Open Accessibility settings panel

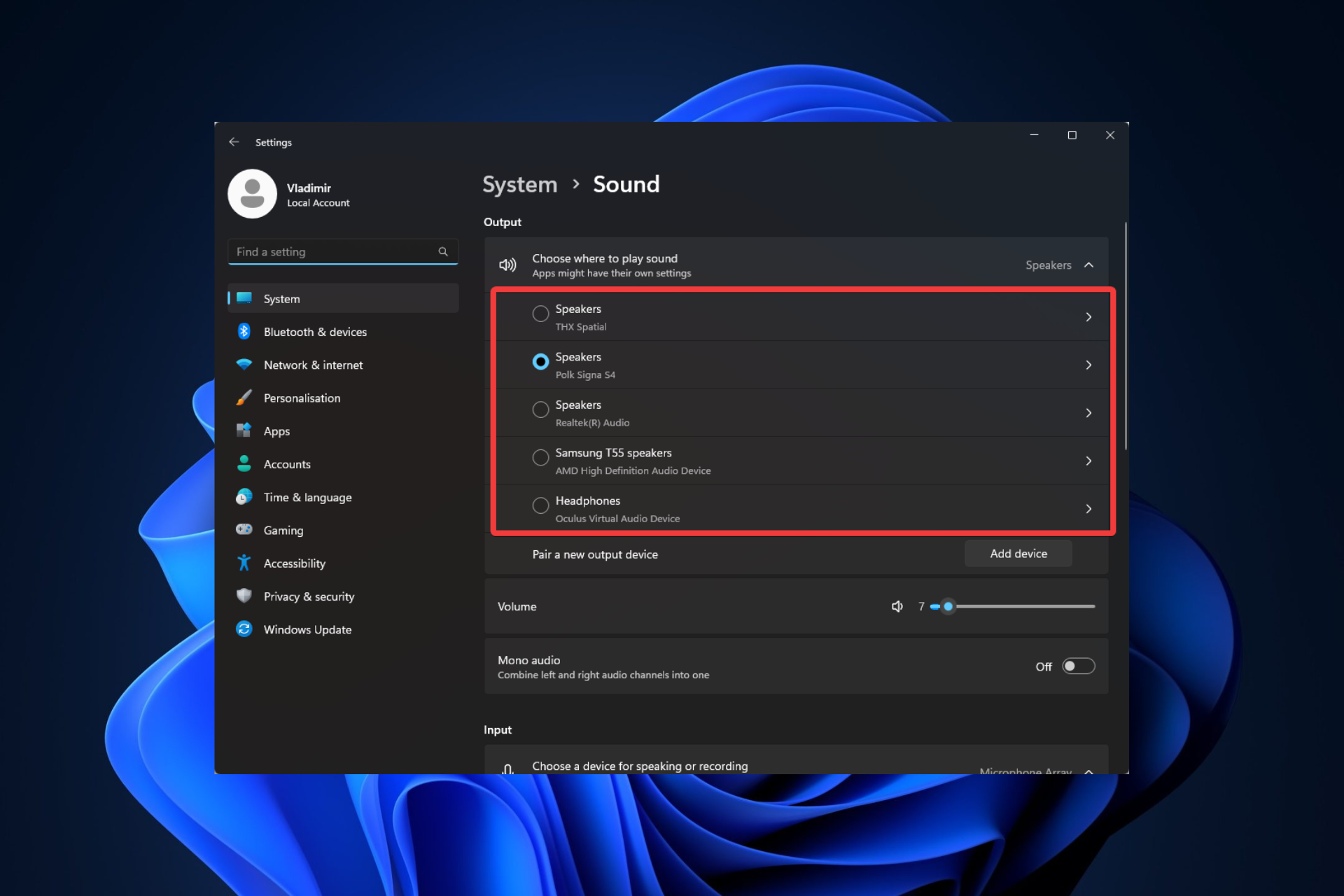point(292,563)
